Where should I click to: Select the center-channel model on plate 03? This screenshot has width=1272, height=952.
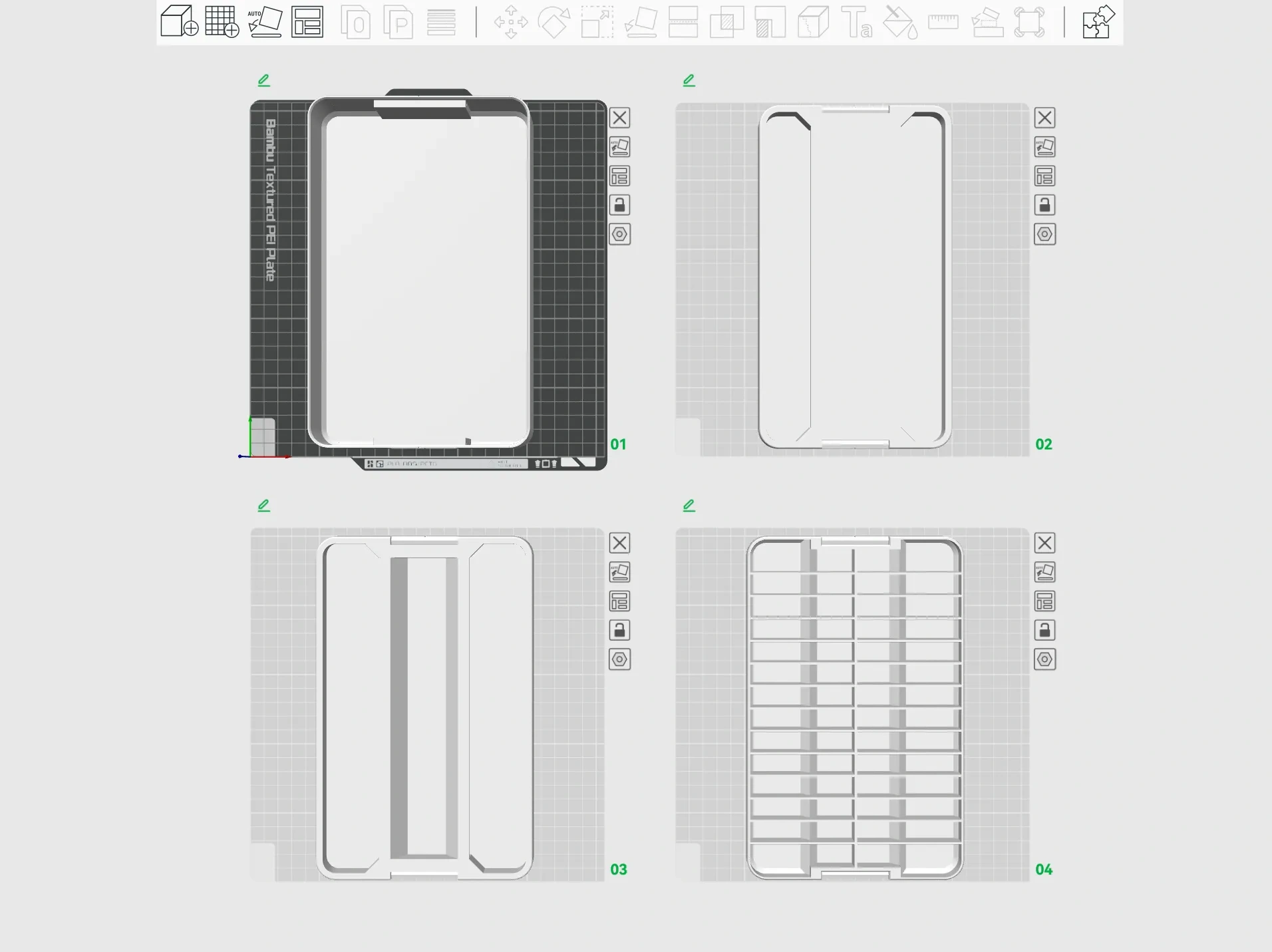[425, 707]
